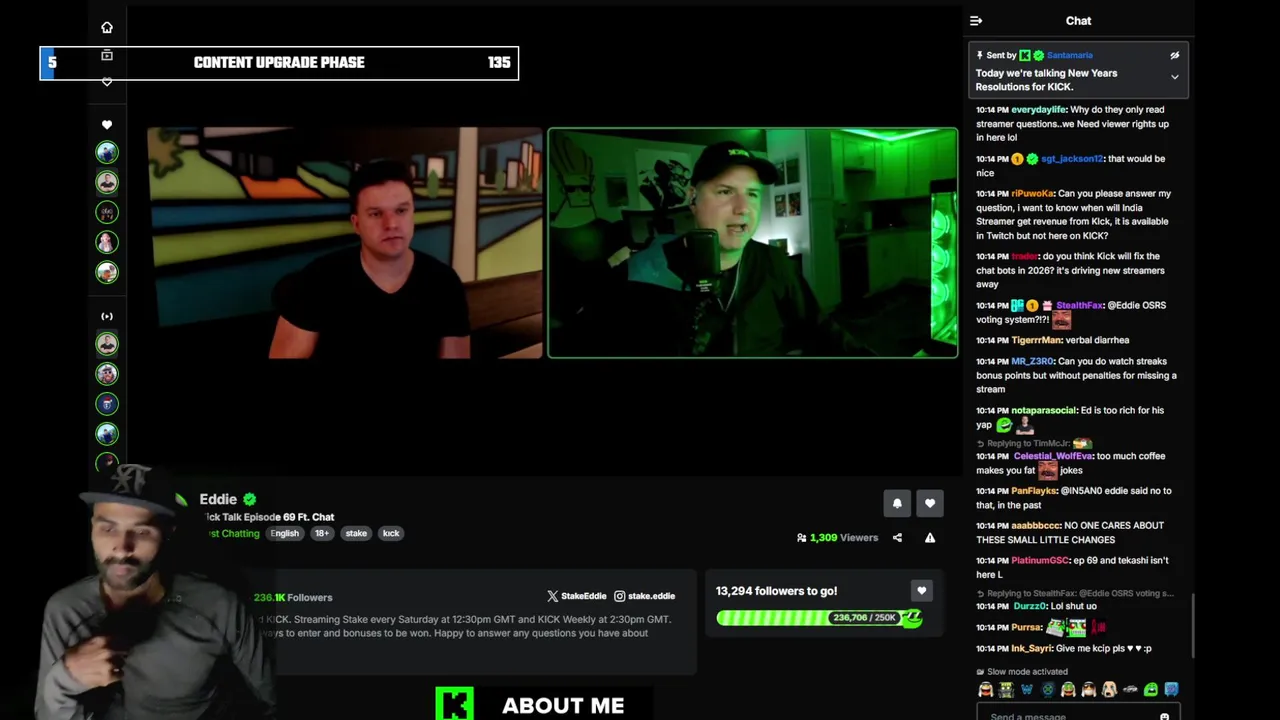Image resolution: width=1280 pixels, height=720 pixels.
Task: Hide the pinned message with the eye-slash icon
Action: click(x=1175, y=55)
